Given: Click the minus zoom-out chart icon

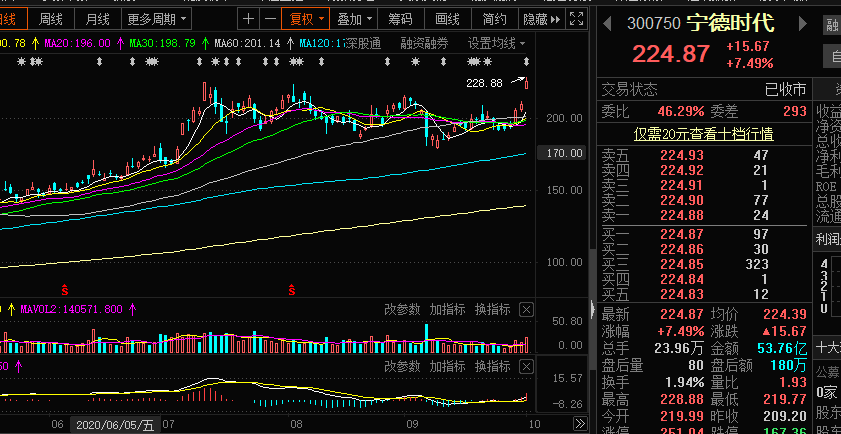Looking at the screenshot, I should [x=271, y=19].
